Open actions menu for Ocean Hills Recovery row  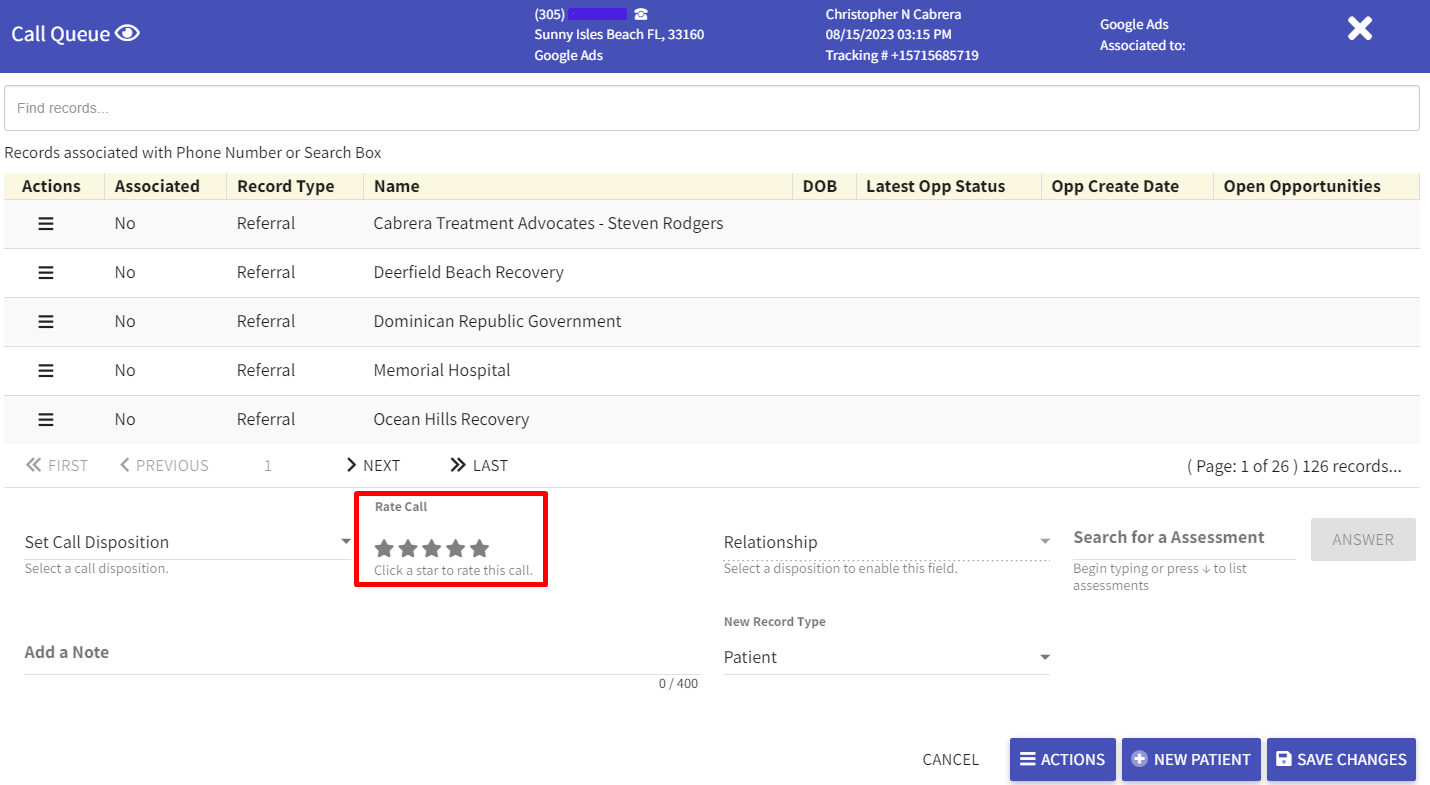click(x=46, y=419)
